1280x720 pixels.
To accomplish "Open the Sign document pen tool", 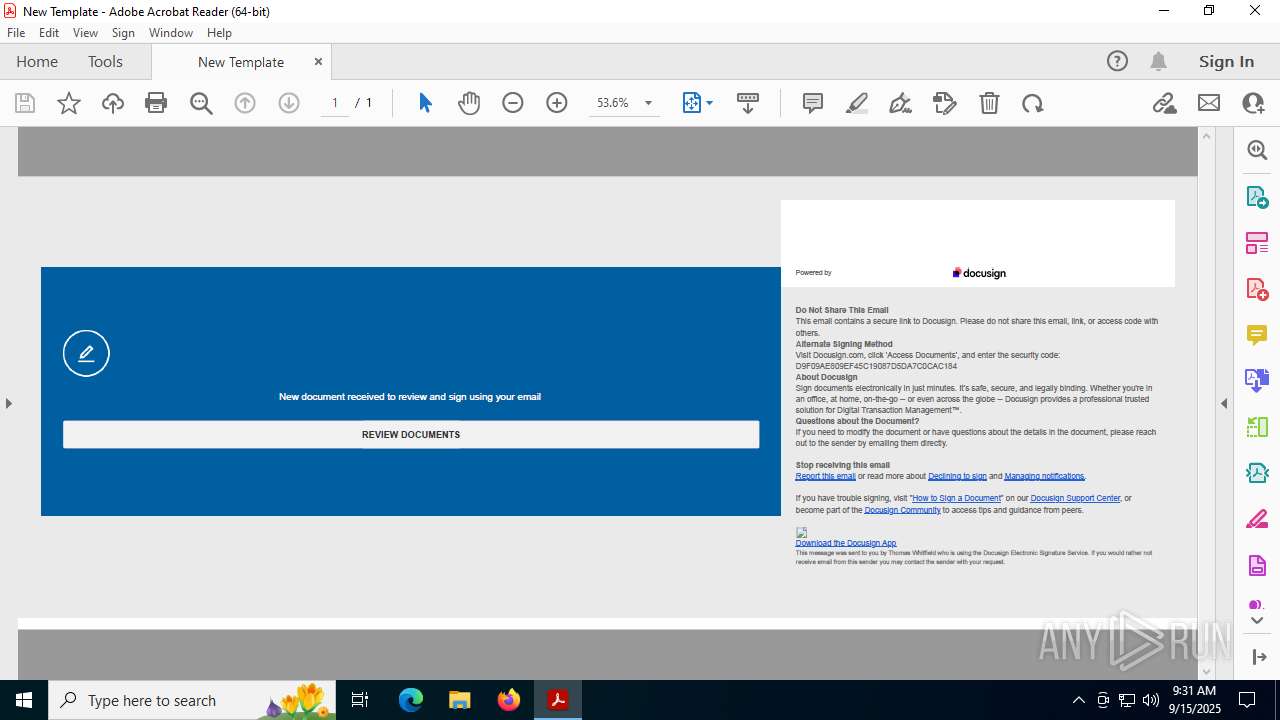I will 900,103.
